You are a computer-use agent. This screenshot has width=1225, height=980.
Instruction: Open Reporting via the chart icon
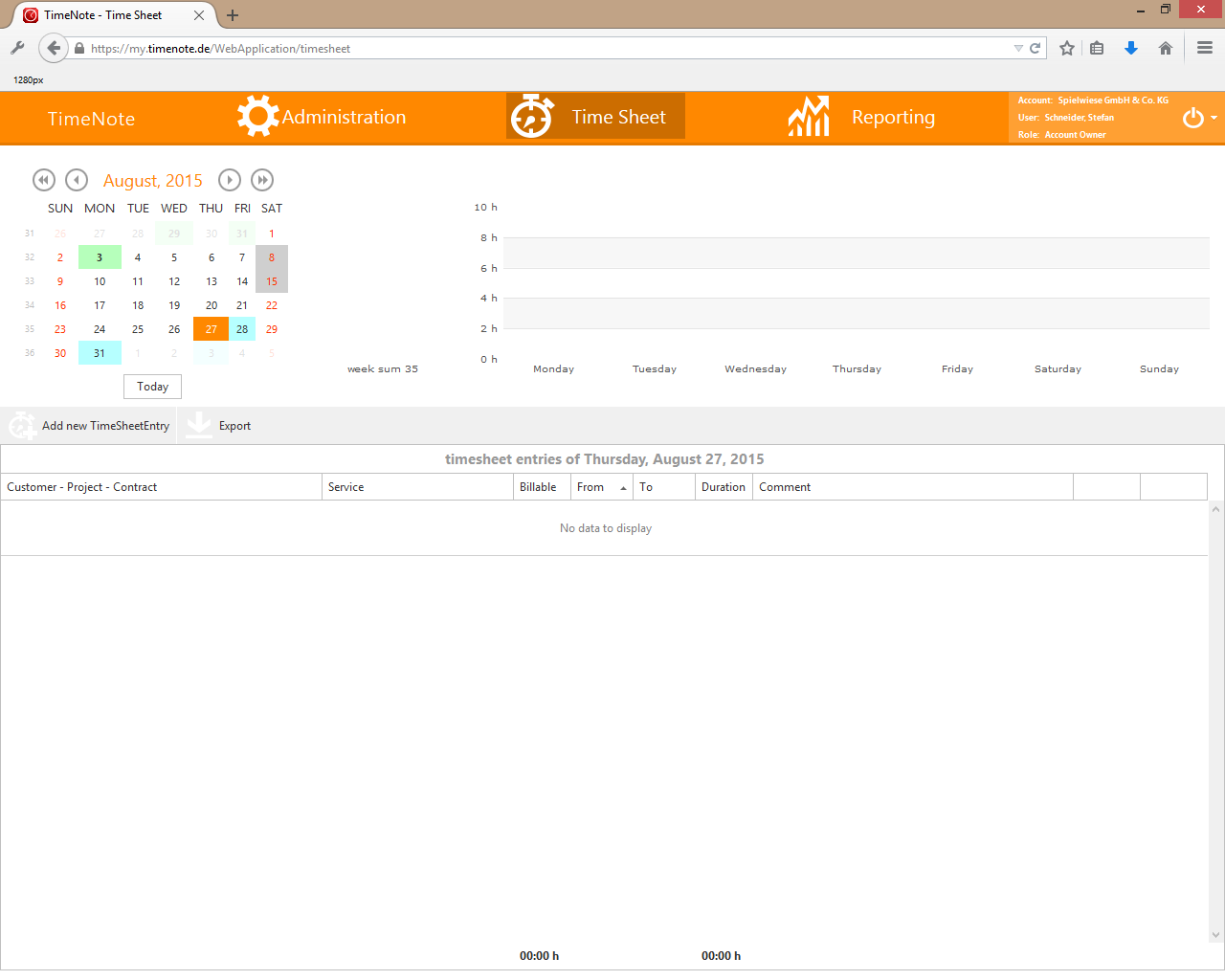pos(809,117)
